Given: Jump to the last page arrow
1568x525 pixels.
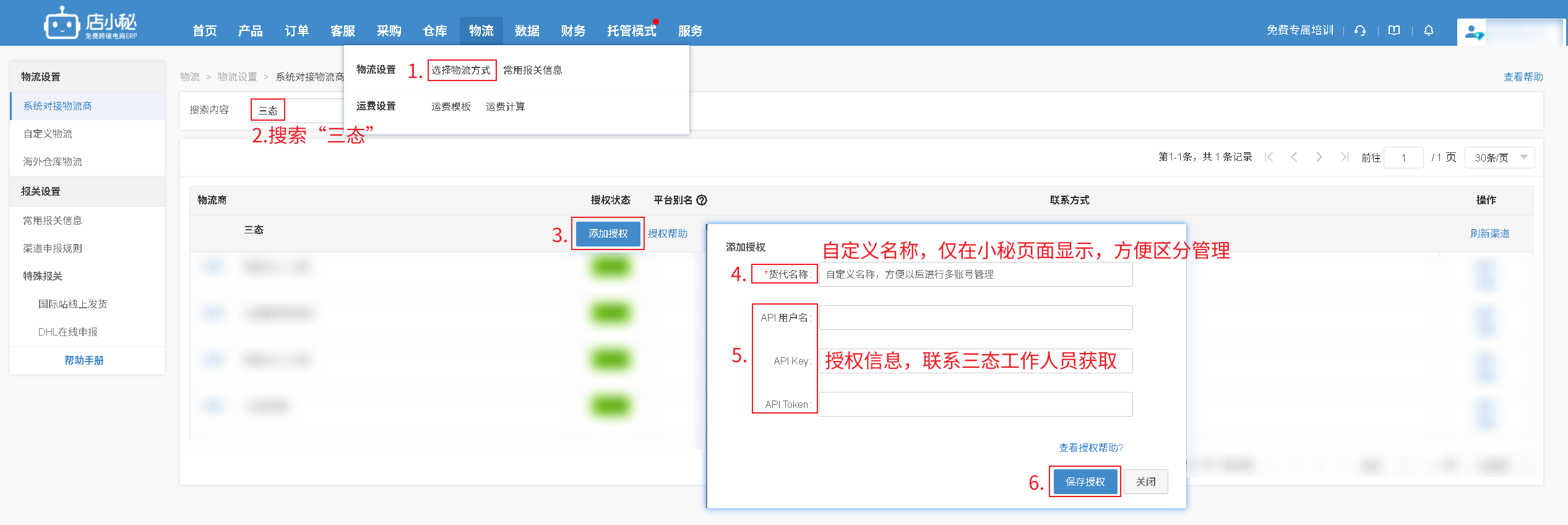Looking at the screenshot, I should tap(1344, 157).
